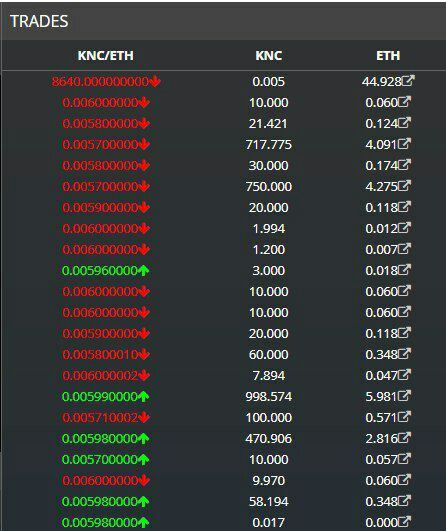Open external link for the 5.981 ETH trade
Viewport: 446px width, 531px height.
click(x=404, y=396)
